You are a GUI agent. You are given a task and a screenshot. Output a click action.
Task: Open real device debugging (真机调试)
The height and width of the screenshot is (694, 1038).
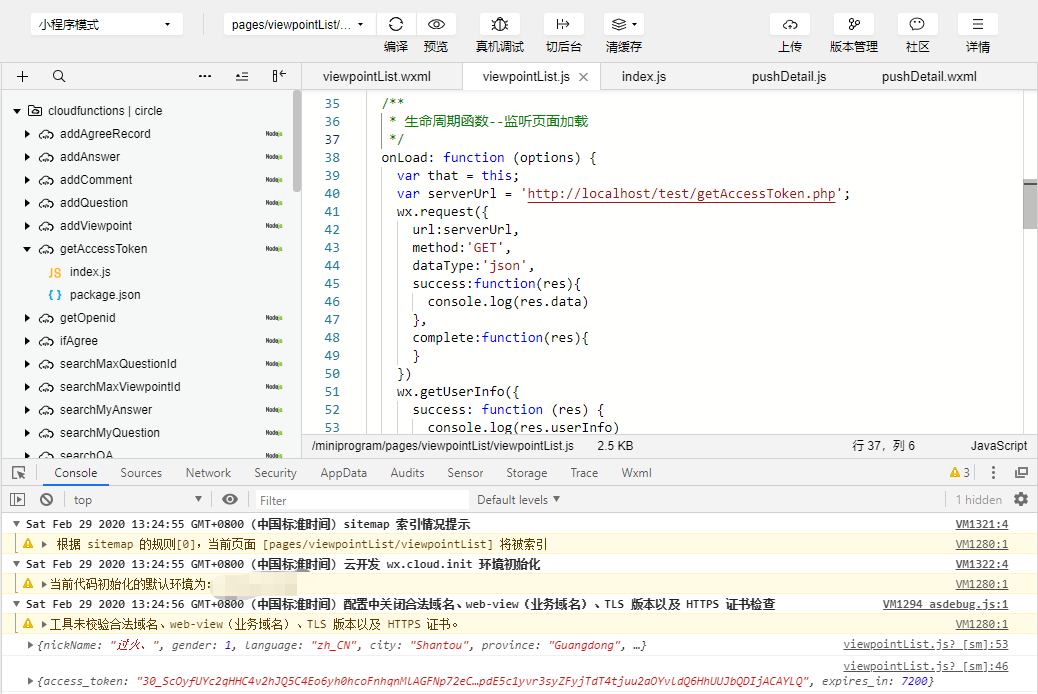point(500,25)
